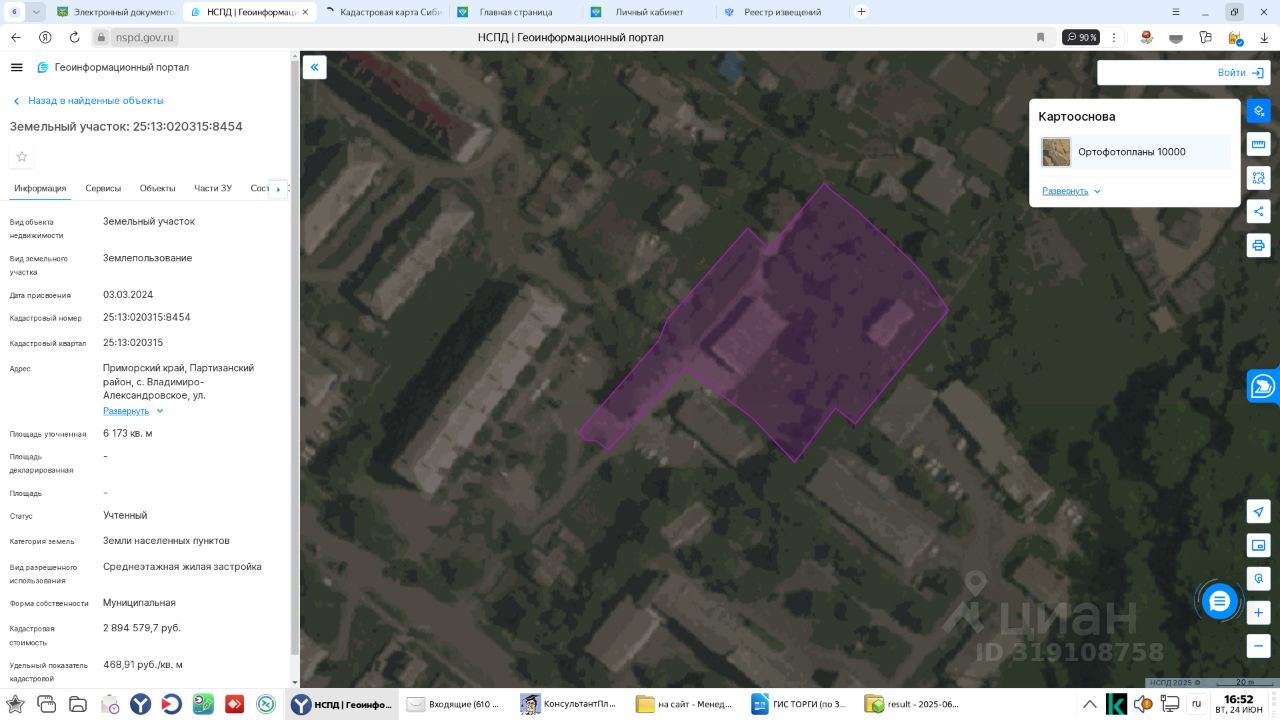Image resolution: width=1280 pixels, height=720 pixels.
Task: Bookmark the page with the bookmark icon
Action: pos(1040,37)
